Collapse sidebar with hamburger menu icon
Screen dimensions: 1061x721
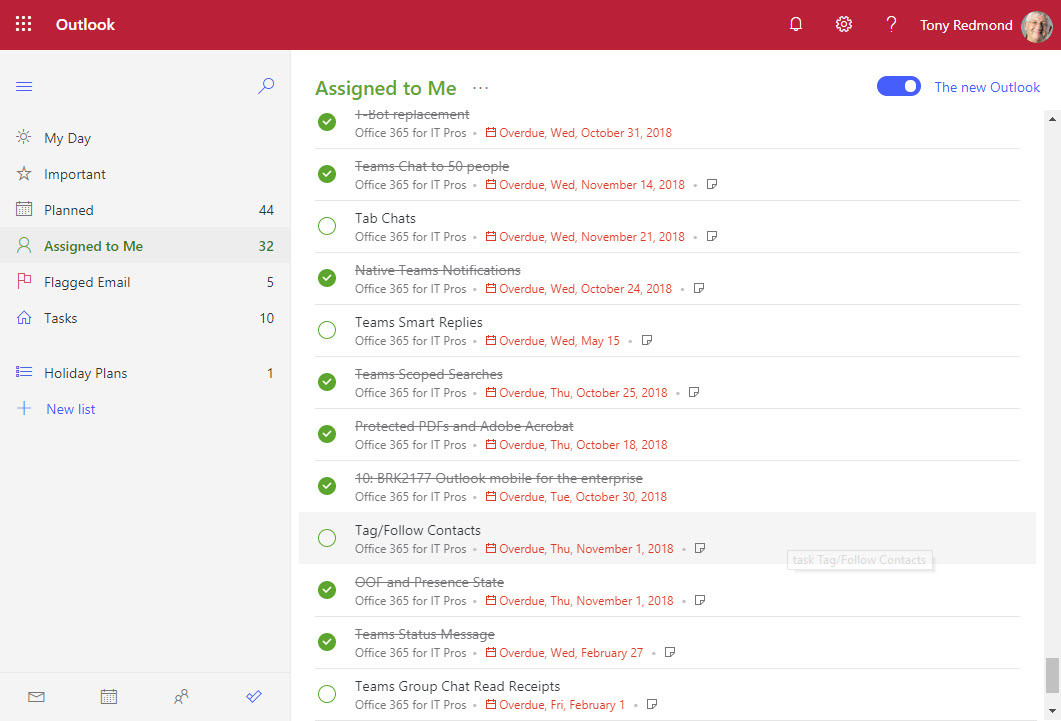(x=24, y=87)
